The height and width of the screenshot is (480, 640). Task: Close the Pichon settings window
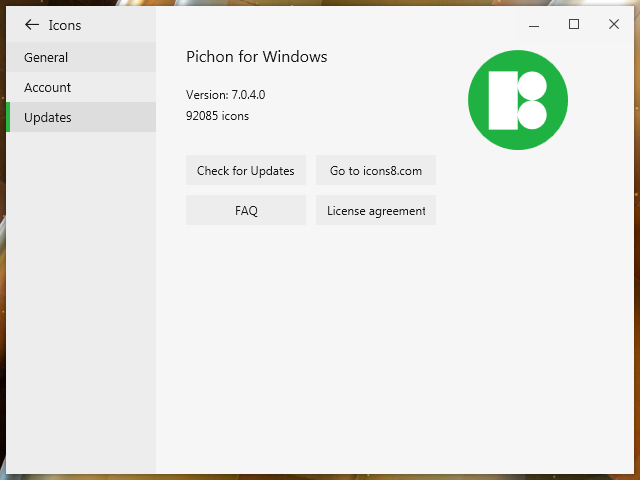(614, 25)
